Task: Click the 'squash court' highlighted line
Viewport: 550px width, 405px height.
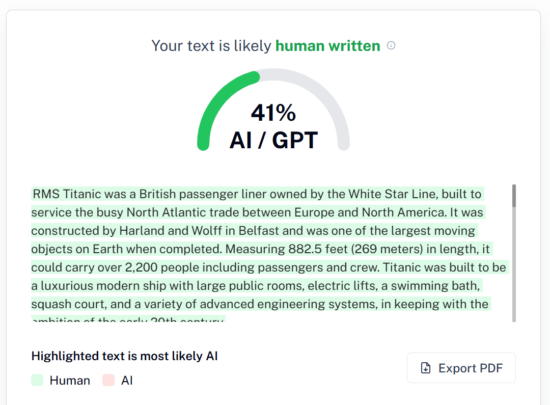Action: pyautogui.click(x=260, y=304)
